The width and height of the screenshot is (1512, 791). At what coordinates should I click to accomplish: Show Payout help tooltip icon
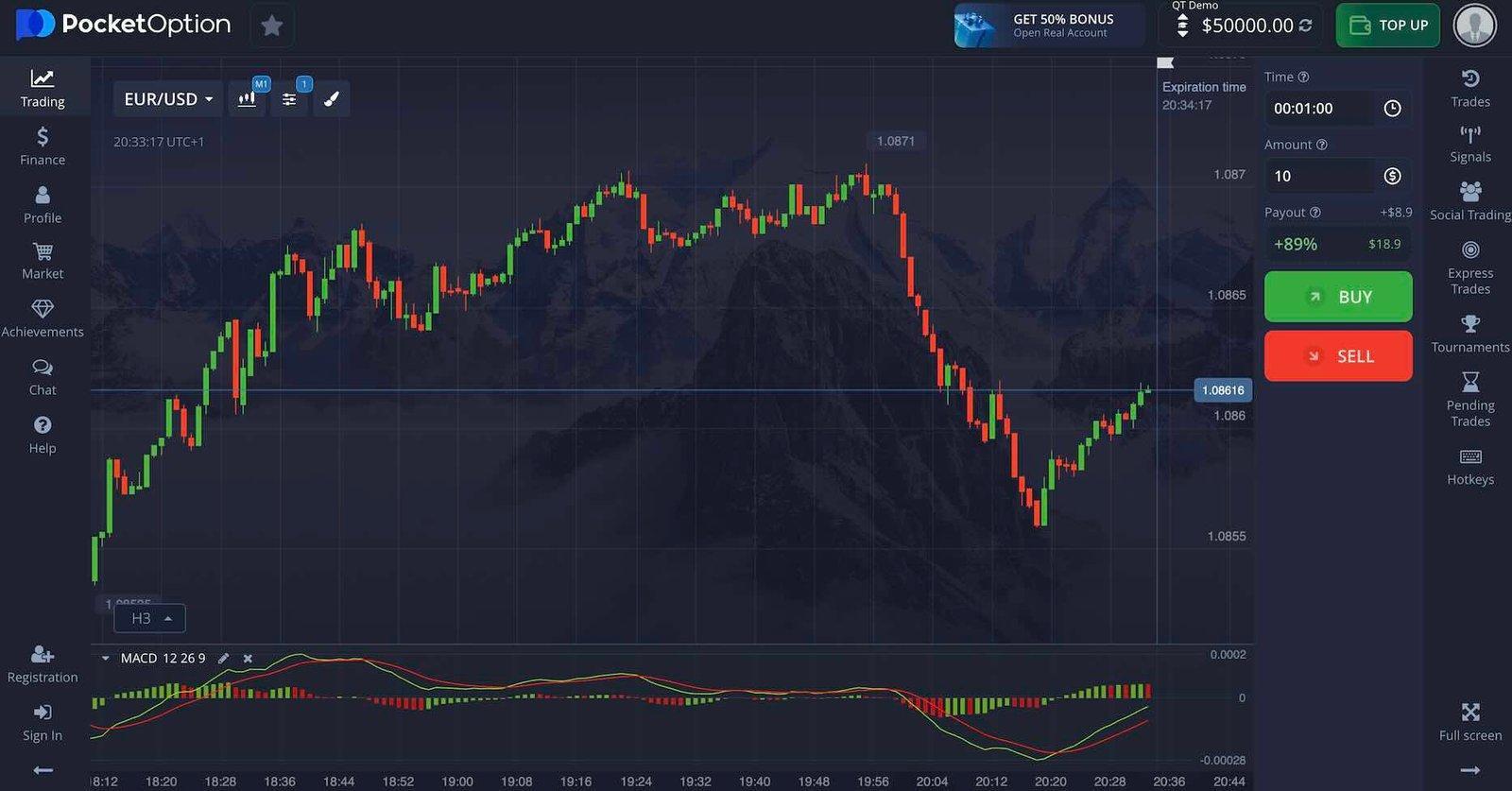click(x=1315, y=213)
